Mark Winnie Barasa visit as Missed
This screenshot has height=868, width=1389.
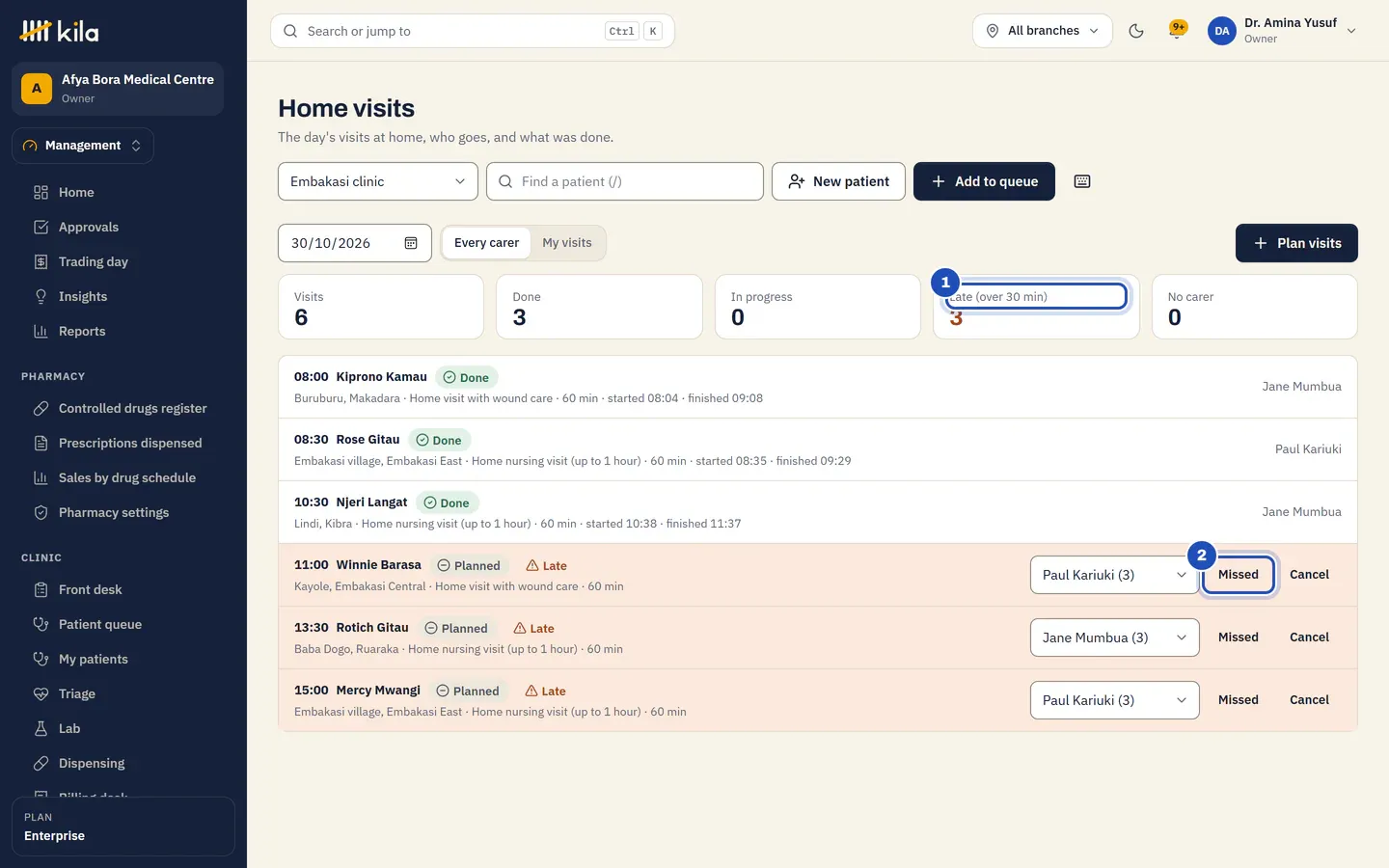click(1239, 575)
